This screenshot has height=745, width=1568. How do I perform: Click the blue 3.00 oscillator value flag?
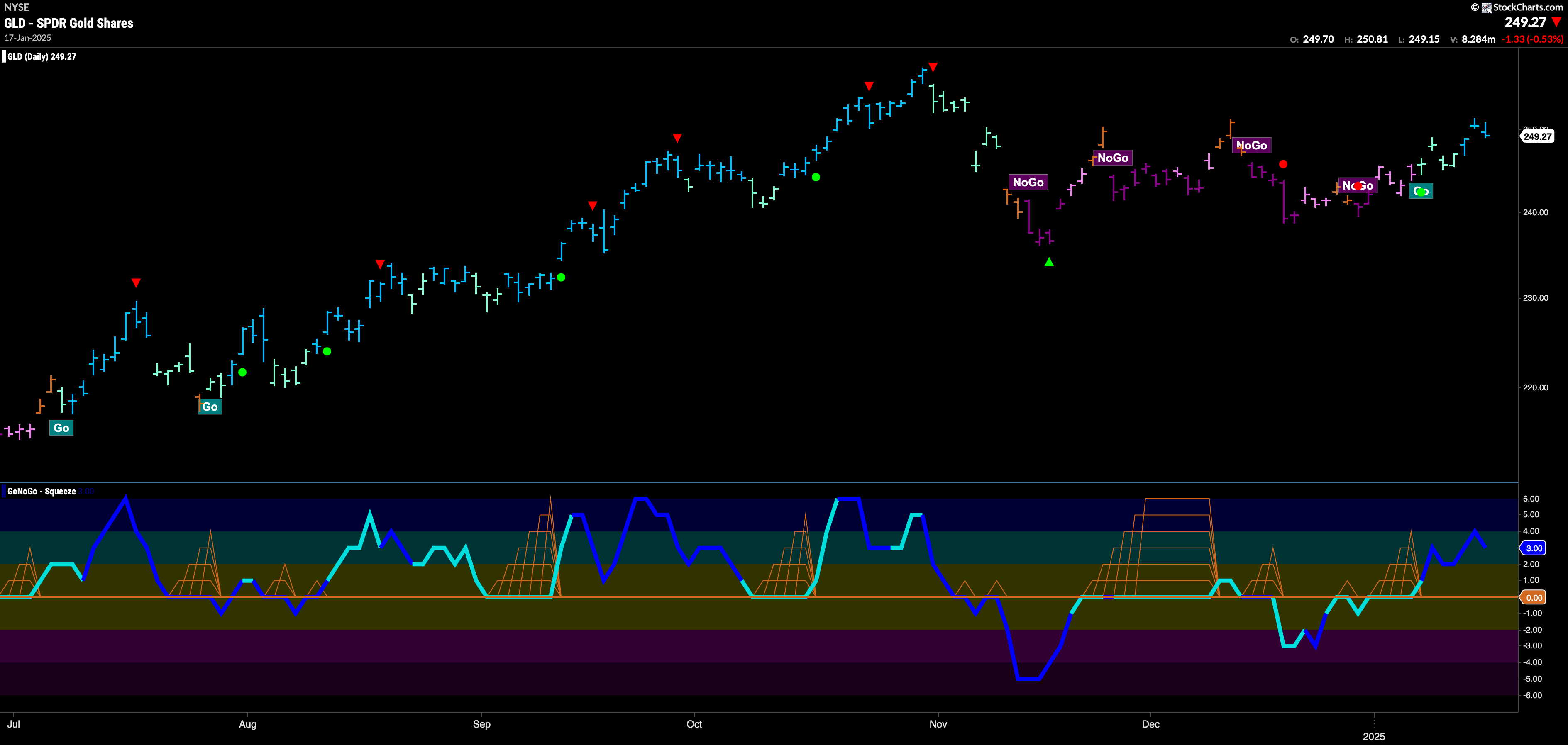click(x=1533, y=548)
